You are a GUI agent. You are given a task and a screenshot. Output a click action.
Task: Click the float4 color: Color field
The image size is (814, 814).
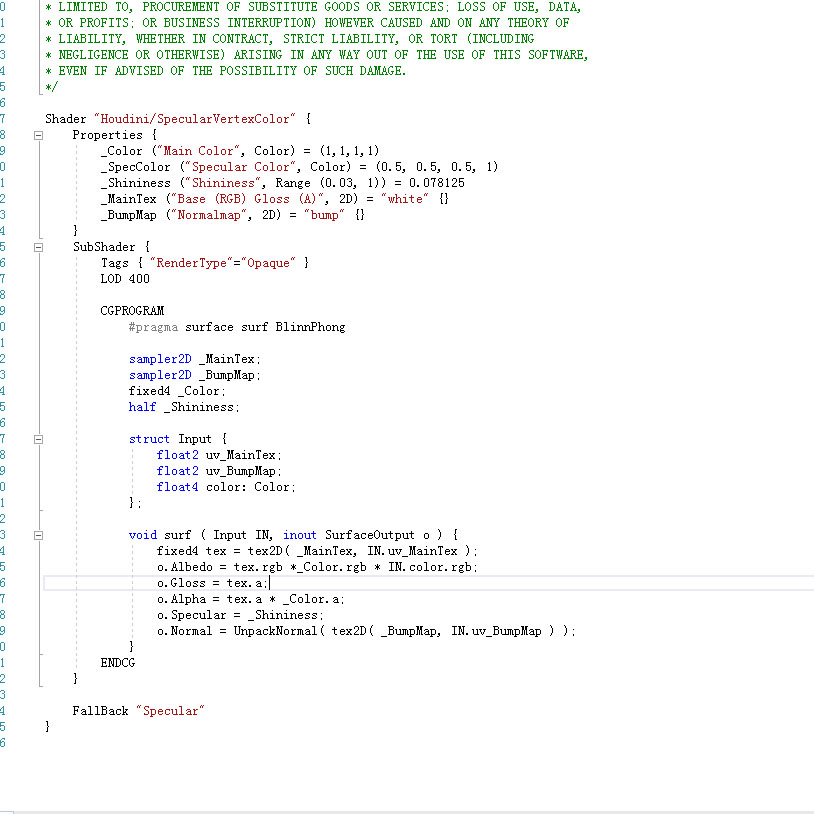pyautogui.click(x=226, y=487)
